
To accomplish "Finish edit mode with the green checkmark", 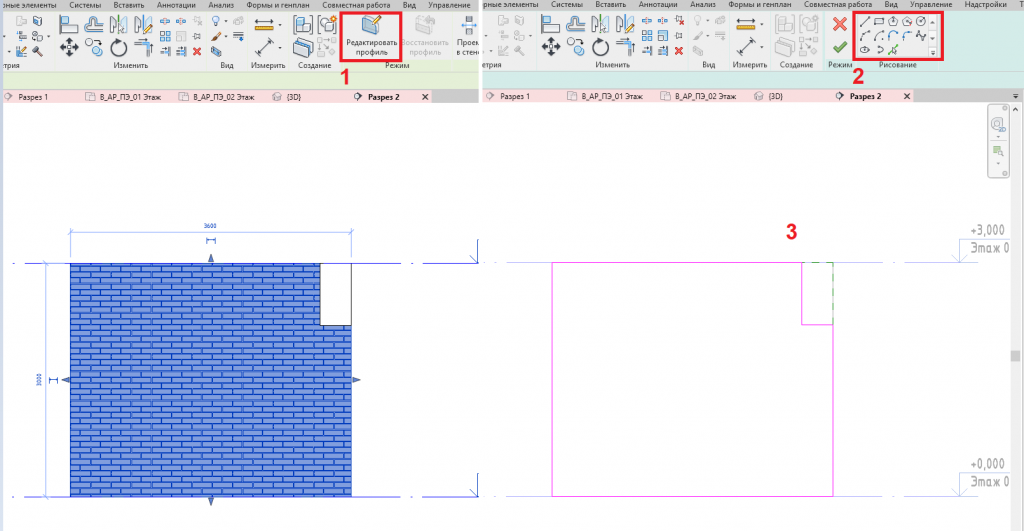I will click(840, 47).
